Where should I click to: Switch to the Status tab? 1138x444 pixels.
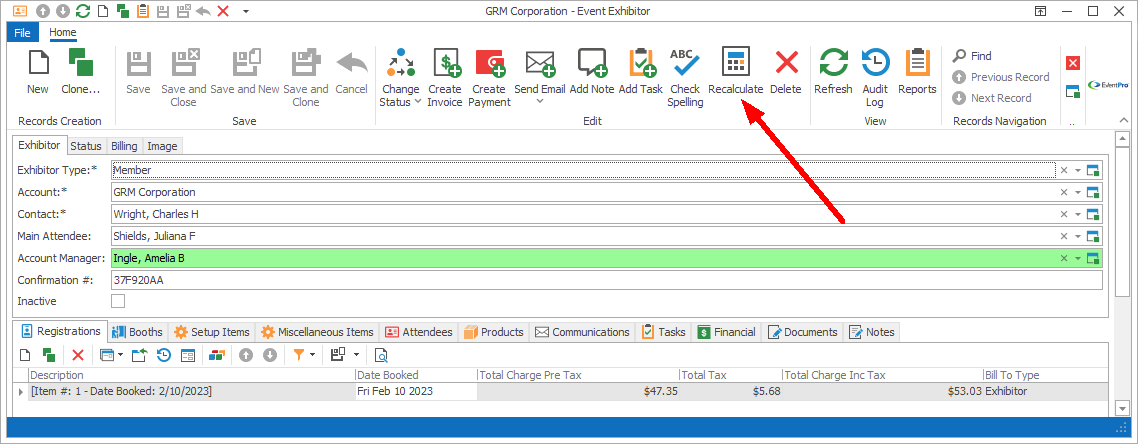pos(86,146)
